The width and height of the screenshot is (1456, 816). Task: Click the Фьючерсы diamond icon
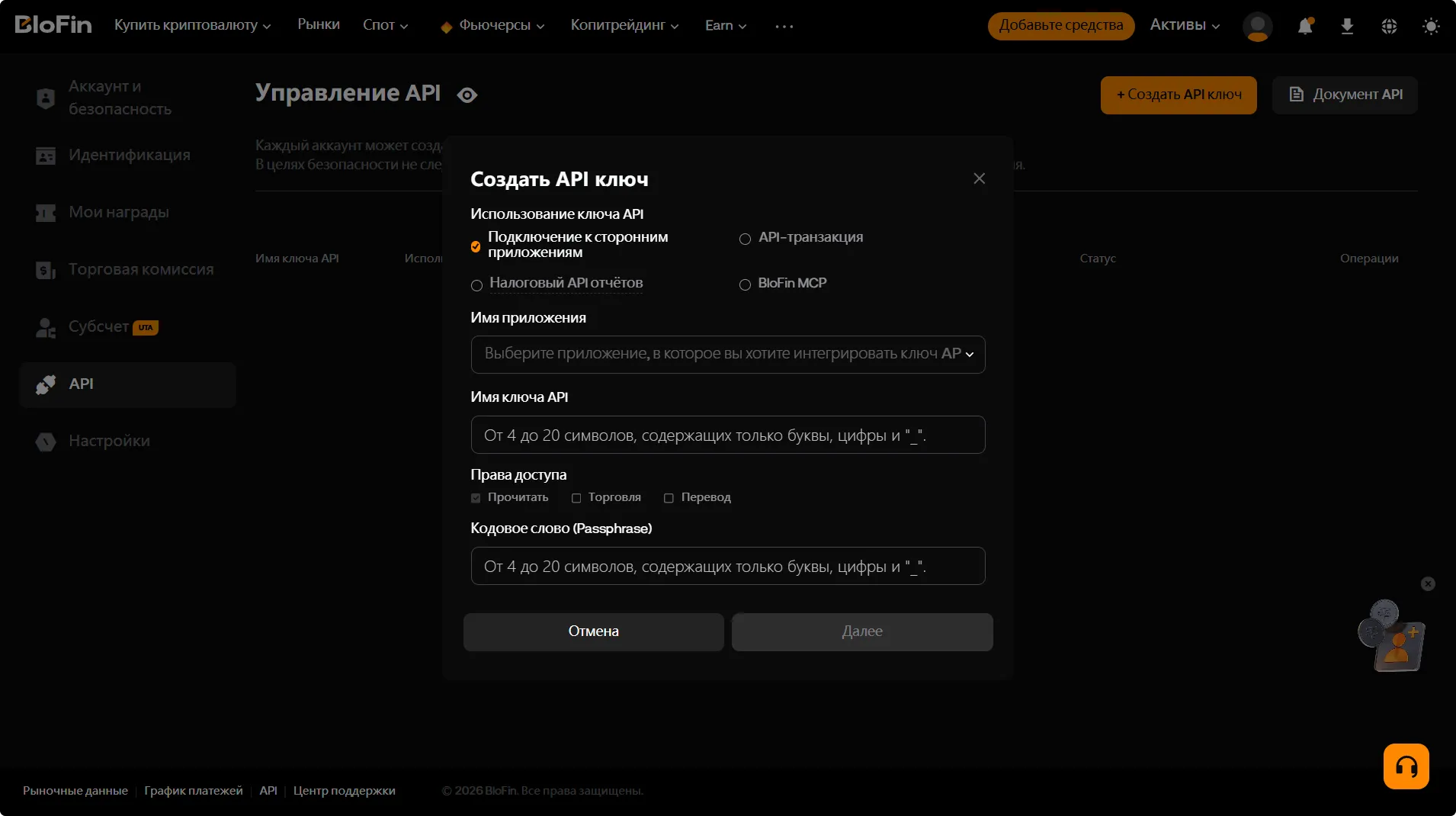tap(446, 27)
